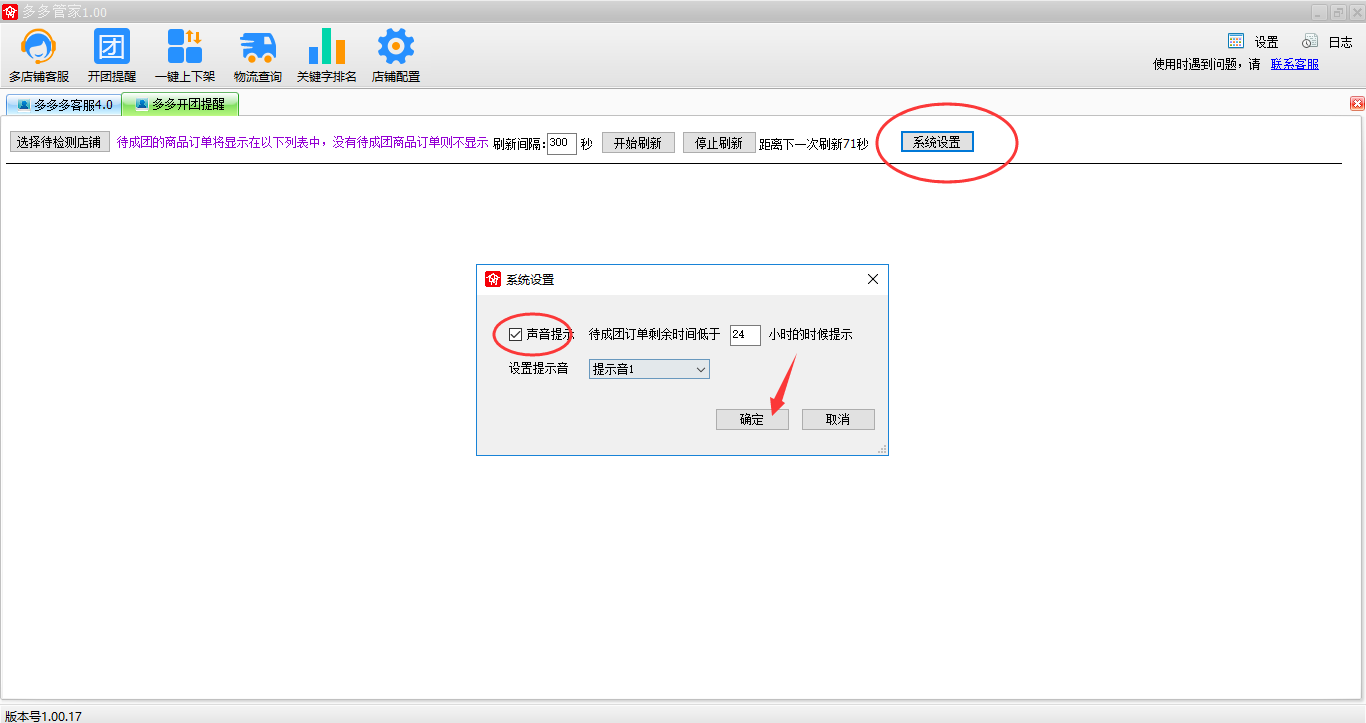Click 取消 in the 系统设置 dialog

tap(838, 419)
